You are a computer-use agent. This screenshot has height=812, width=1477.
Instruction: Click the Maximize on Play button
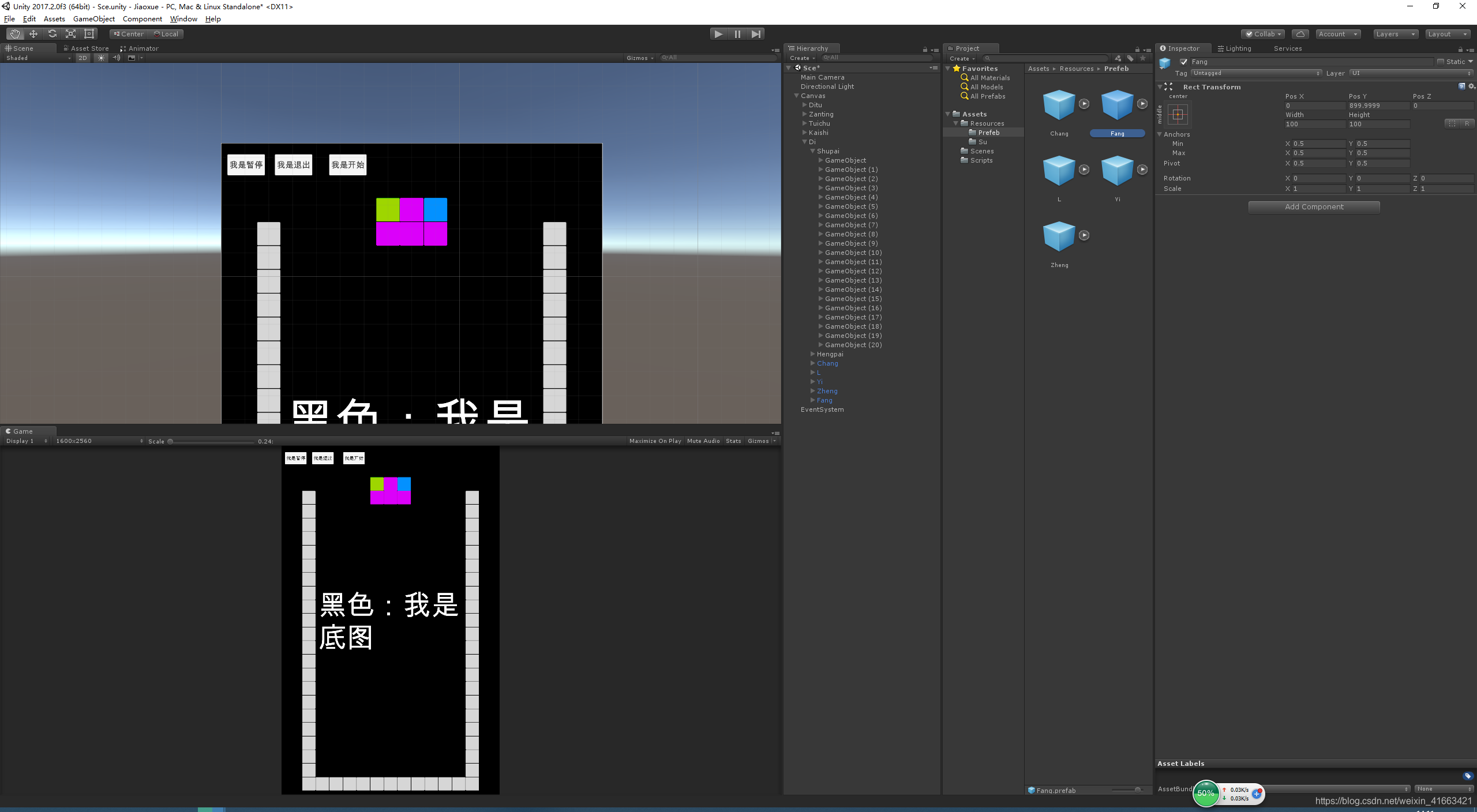(655, 441)
